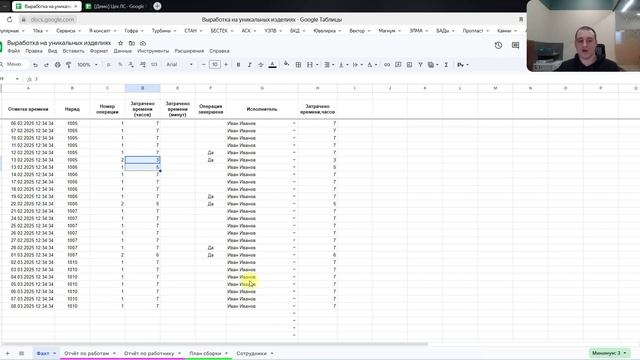Screen dimensions: 640x360
Task: Open the zoom level 100% dropdown
Action: 87,65
